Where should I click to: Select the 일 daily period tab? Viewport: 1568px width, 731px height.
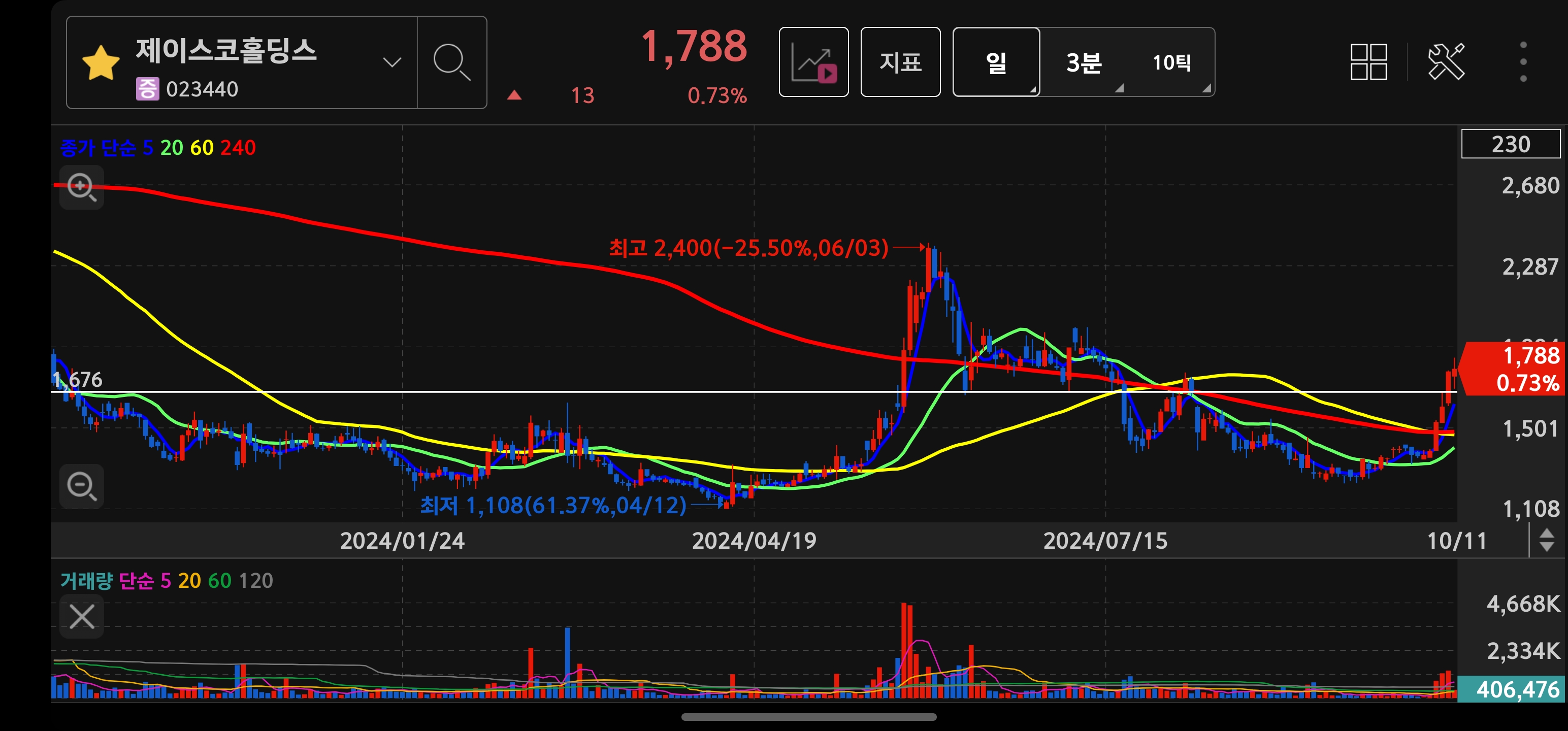(x=995, y=62)
